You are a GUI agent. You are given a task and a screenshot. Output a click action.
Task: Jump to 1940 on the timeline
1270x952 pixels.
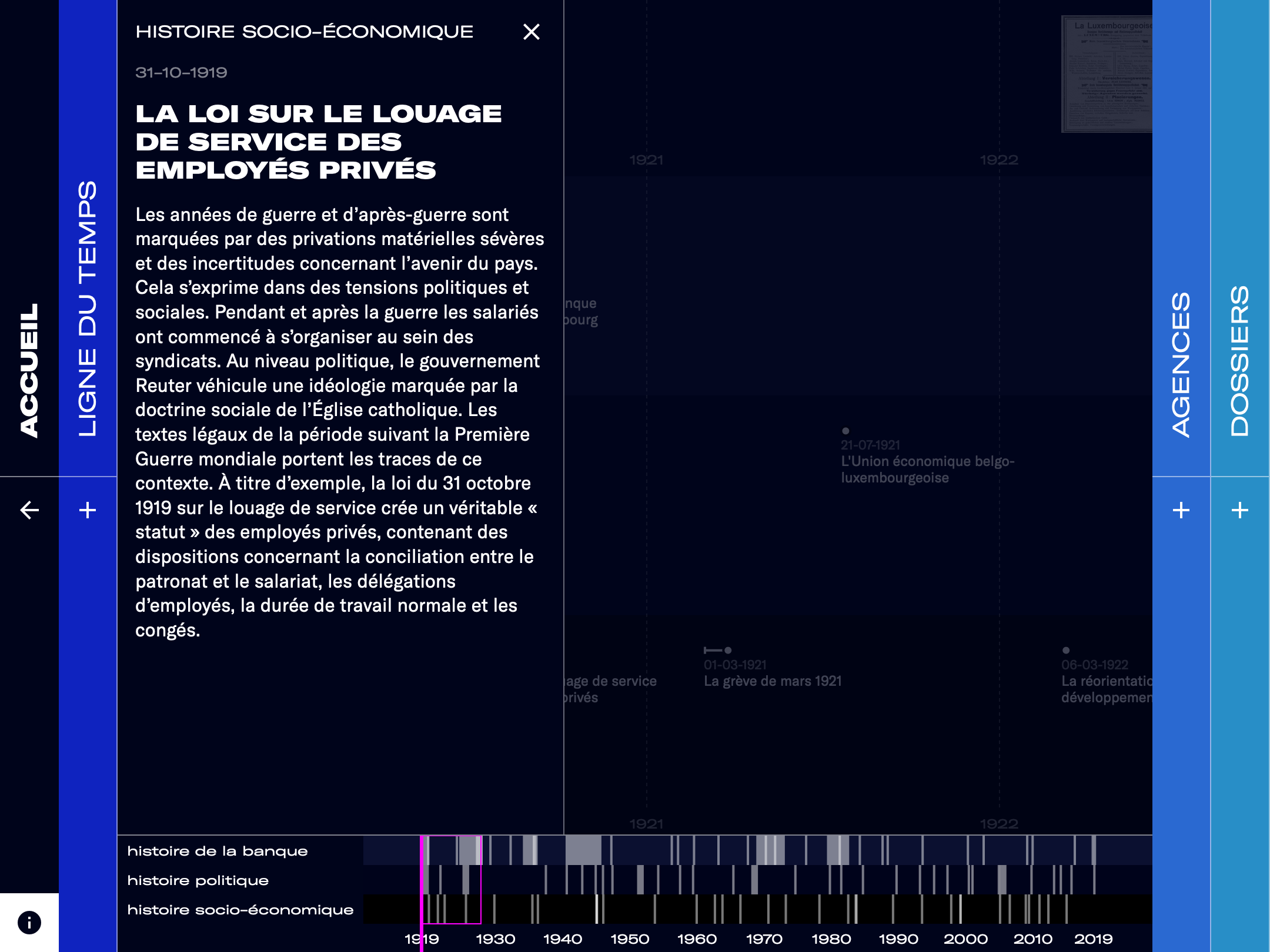[563, 939]
